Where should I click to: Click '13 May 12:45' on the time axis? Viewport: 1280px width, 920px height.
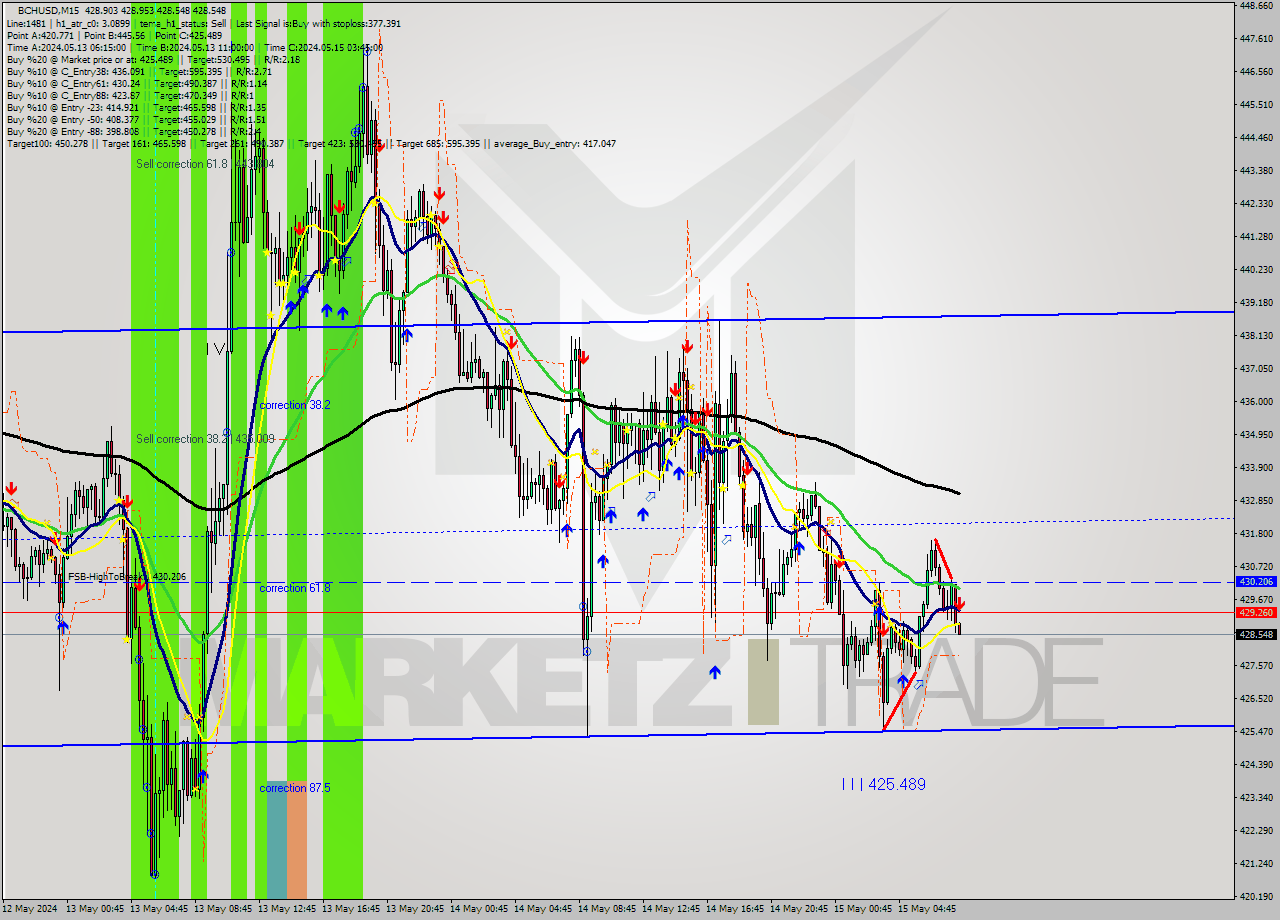tap(286, 909)
